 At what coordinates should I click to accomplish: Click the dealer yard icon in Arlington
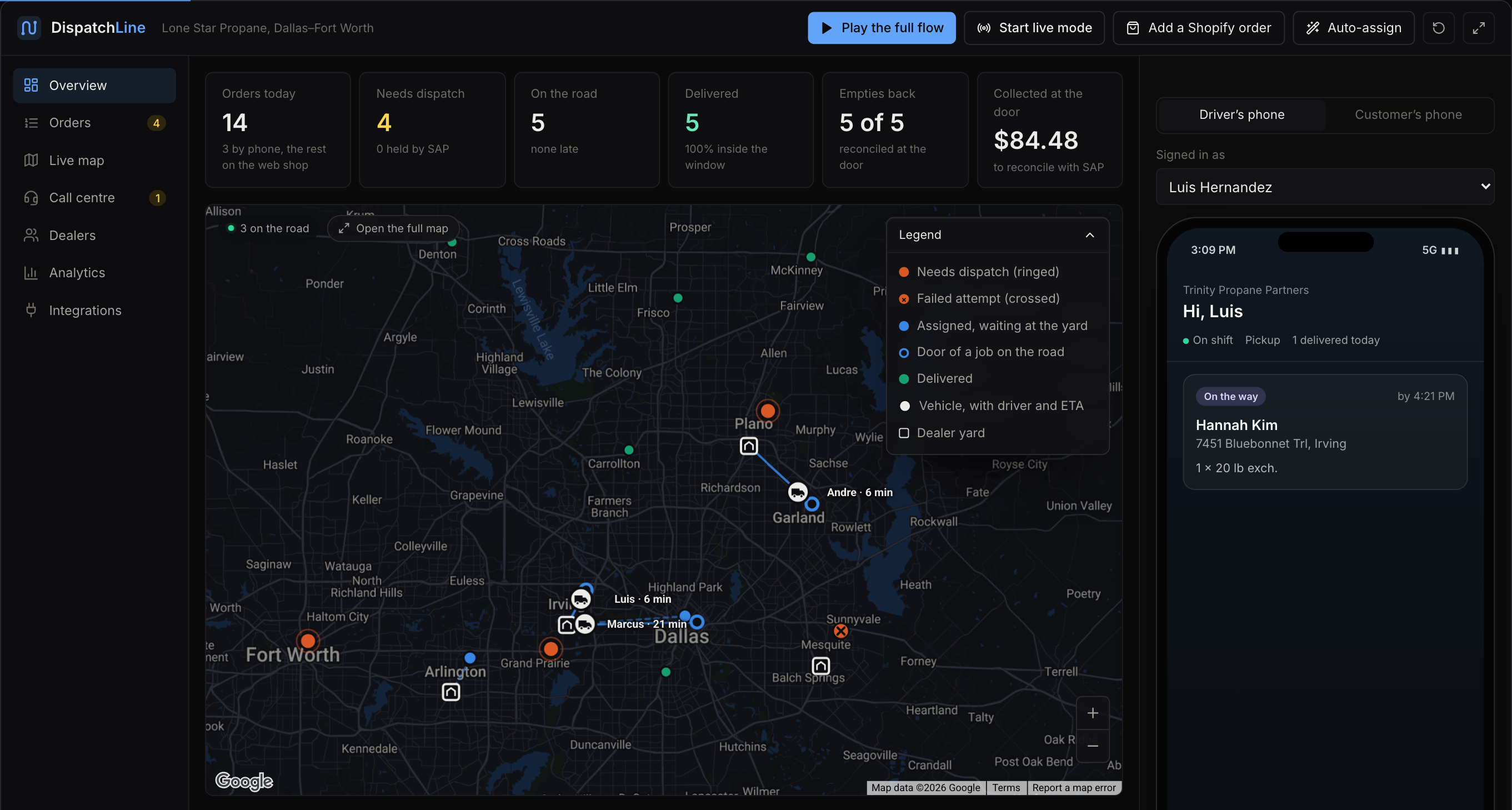point(451,692)
